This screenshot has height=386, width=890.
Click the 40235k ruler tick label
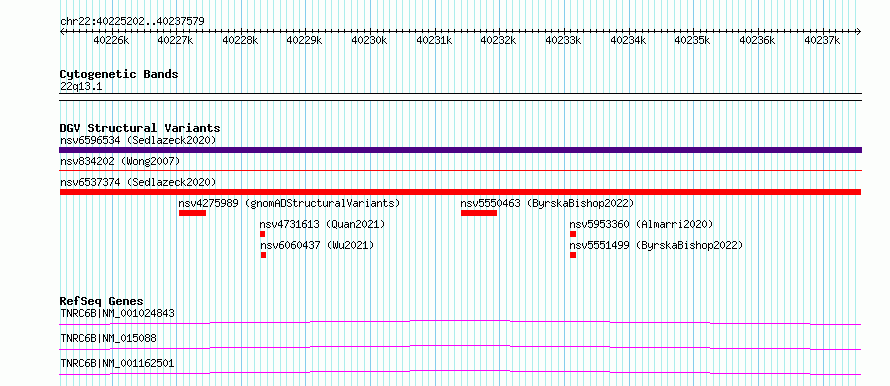click(692, 40)
